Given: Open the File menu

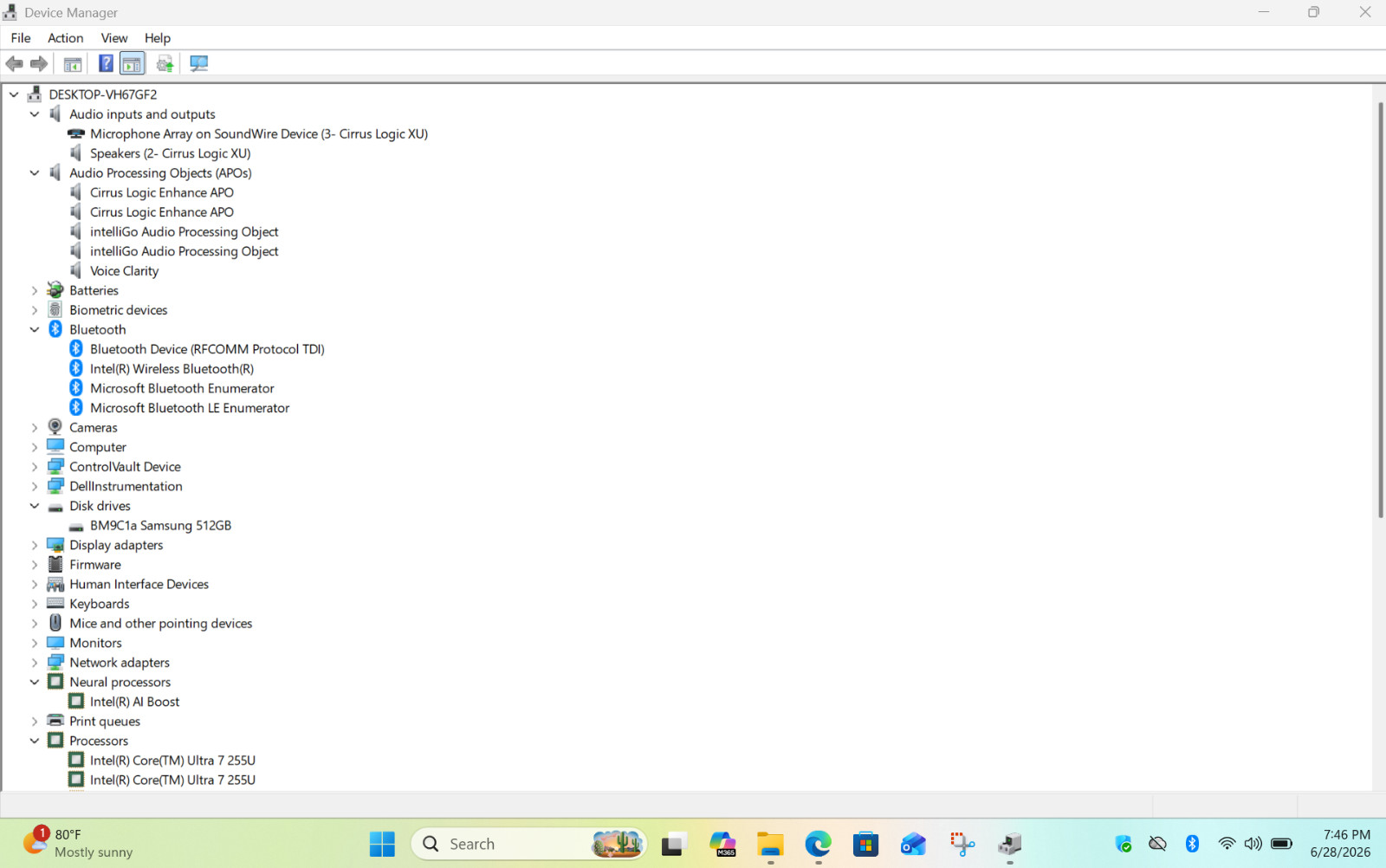Looking at the screenshot, I should coord(21,38).
